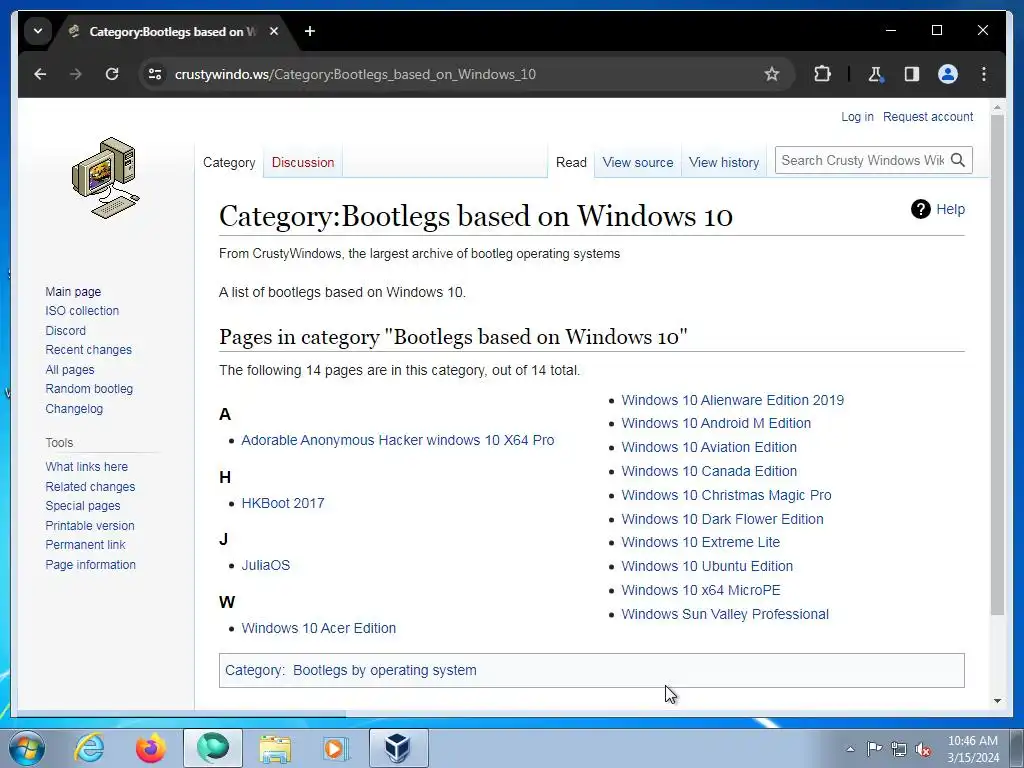Image resolution: width=1024 pixels, height=768 pixels.
Task: Click Bootlegs by operating system category
Action: [x=385, y=671]
